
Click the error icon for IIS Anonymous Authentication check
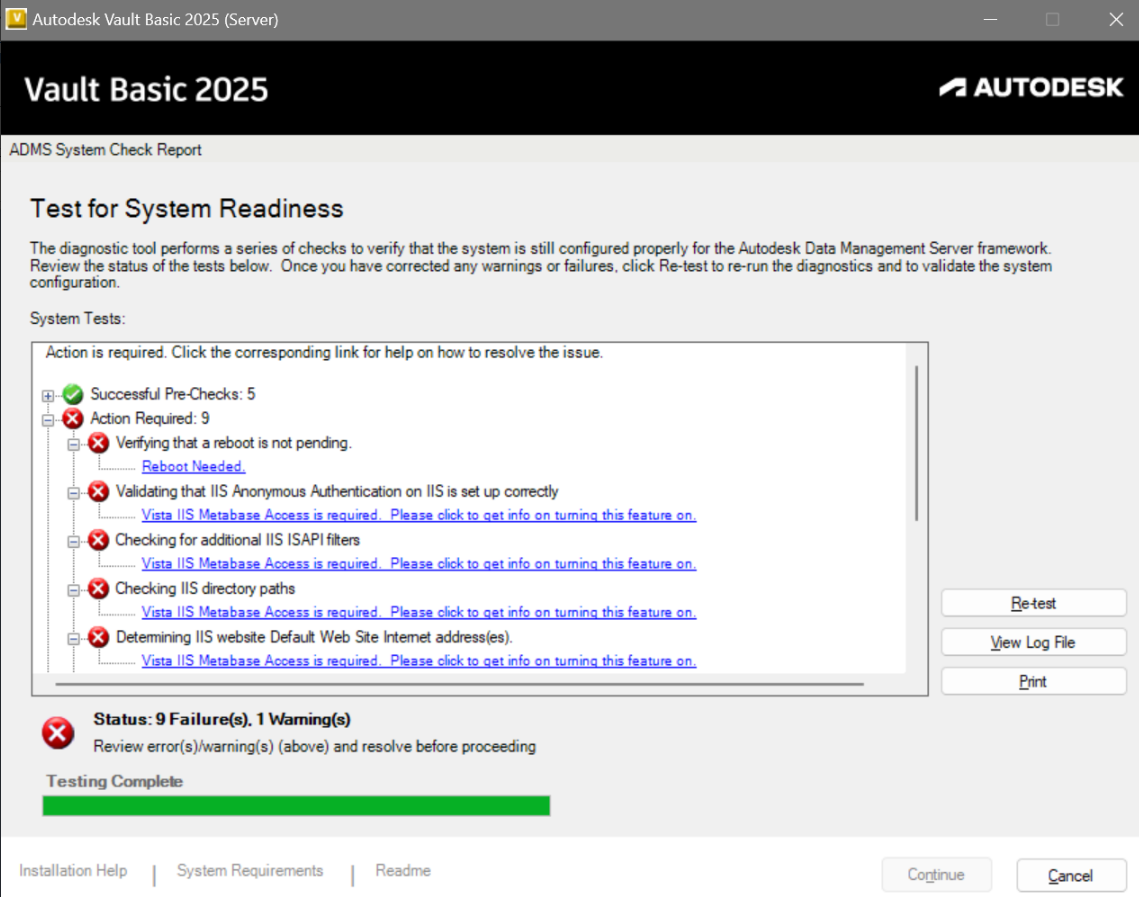click(x=97, y=491)
